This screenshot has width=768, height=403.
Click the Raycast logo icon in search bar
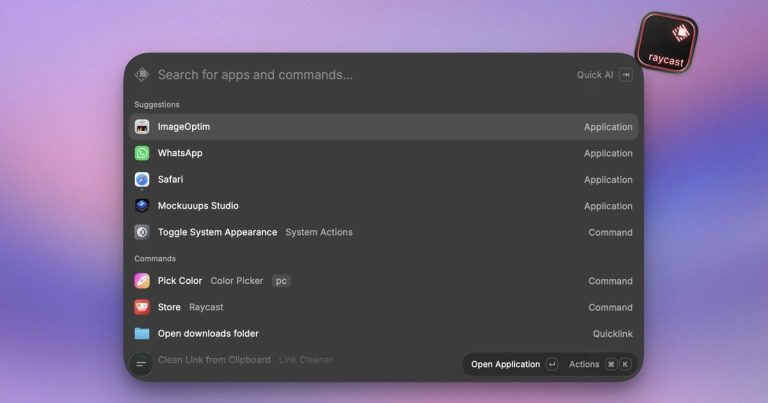(142, 74)
